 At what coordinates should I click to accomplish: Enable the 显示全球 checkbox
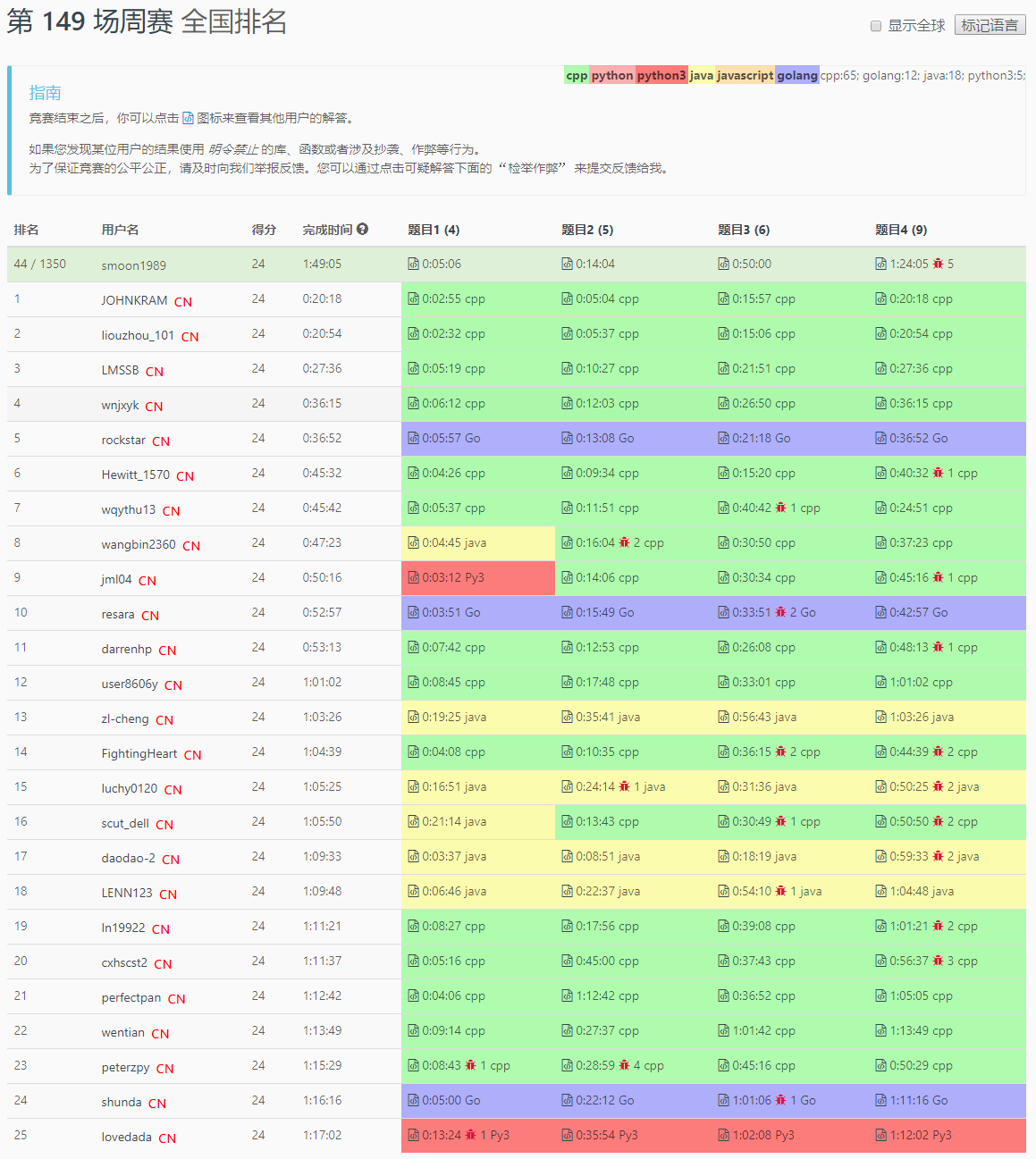[876, 25]
